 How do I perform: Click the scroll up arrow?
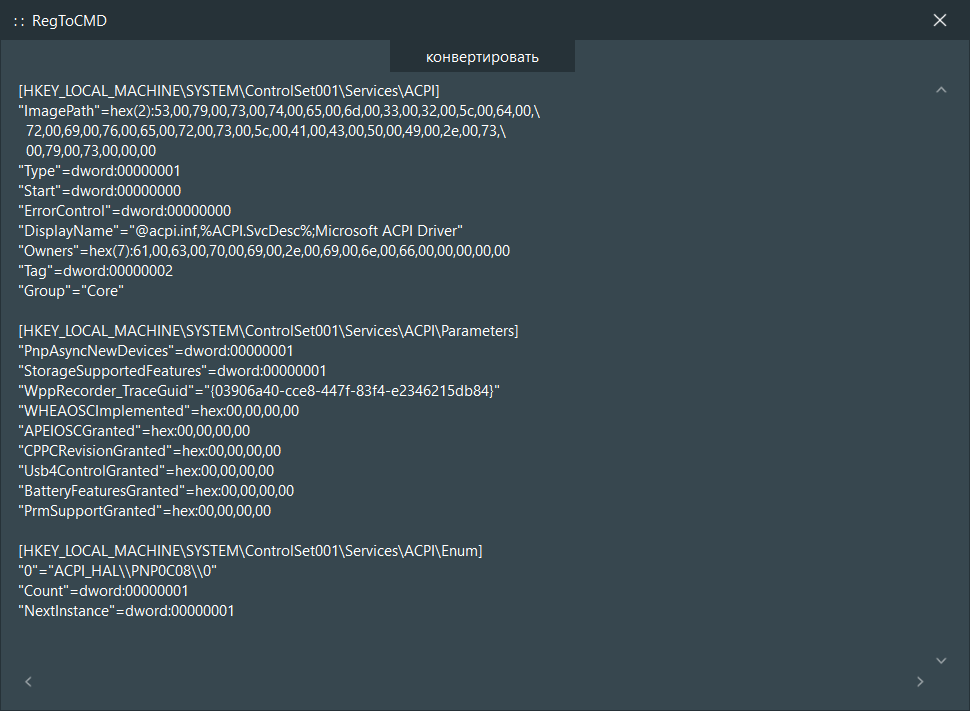coord(940,91)
